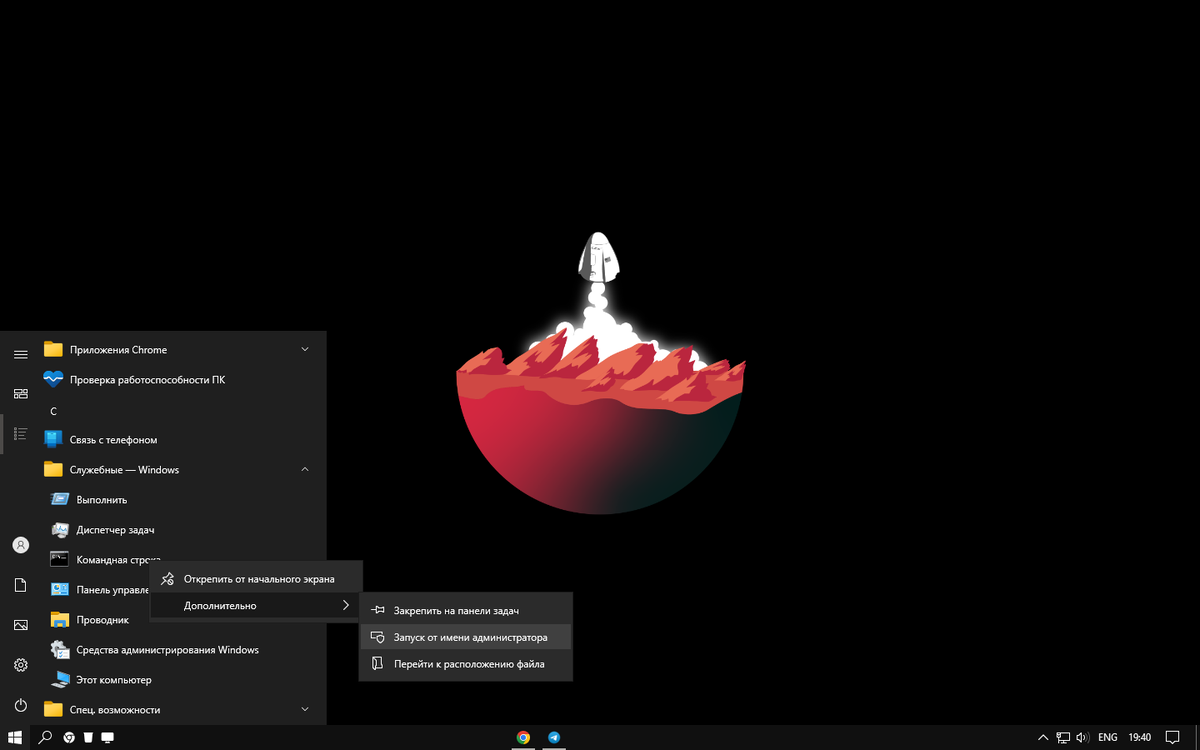Open Settings gear in the Start menu
Viewport: 1200px width, 750px height.
click(20, 665)
